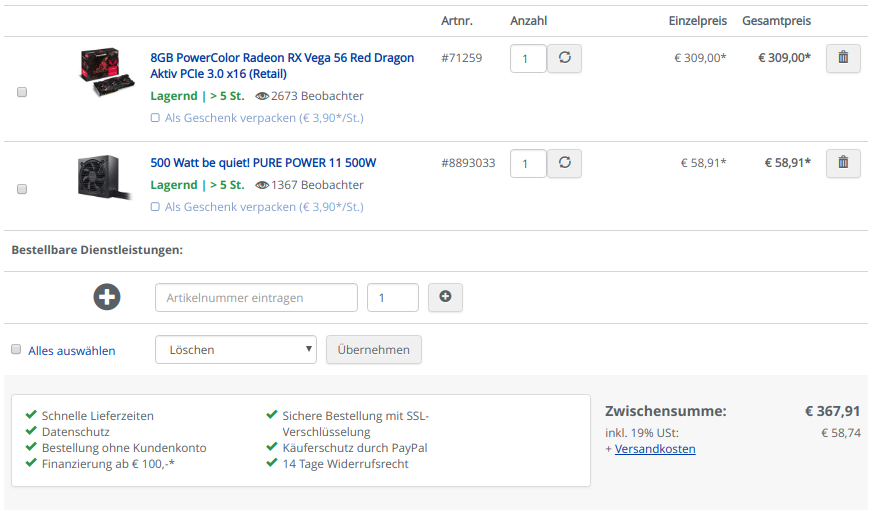Focus the Artikelnummer eintragen field
Image resolution: width=876 pixels, height=514 pixels.
tap(256, 298)
